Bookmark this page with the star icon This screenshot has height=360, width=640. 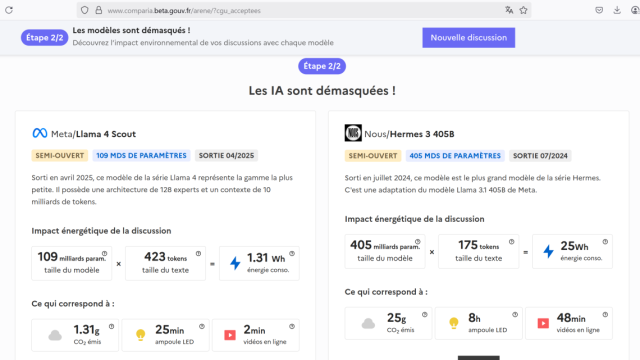tap(523, 10)
